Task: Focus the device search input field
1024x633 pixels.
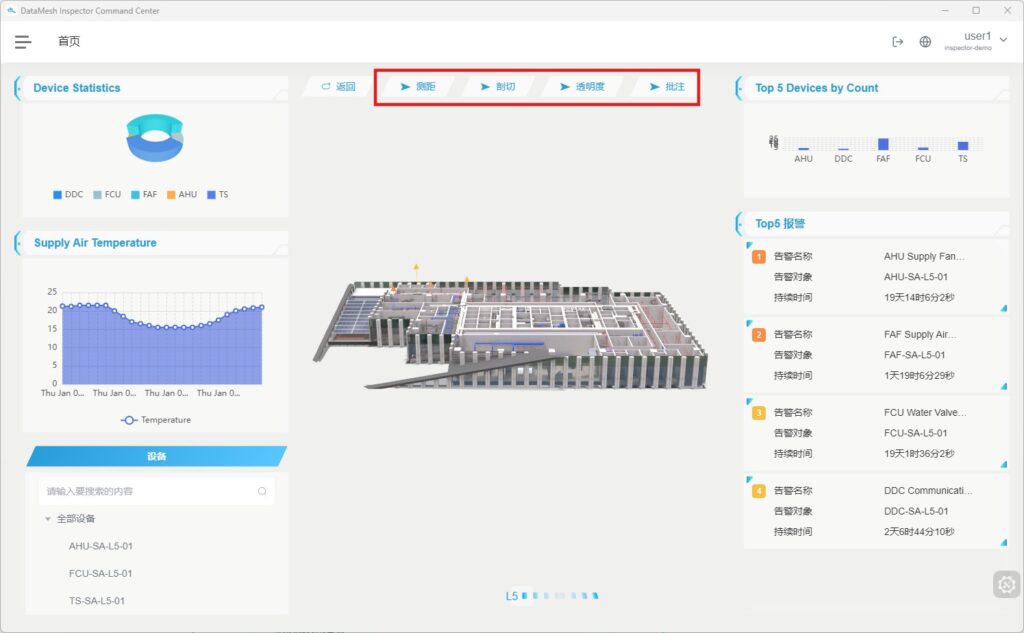Action: (148, 491)
